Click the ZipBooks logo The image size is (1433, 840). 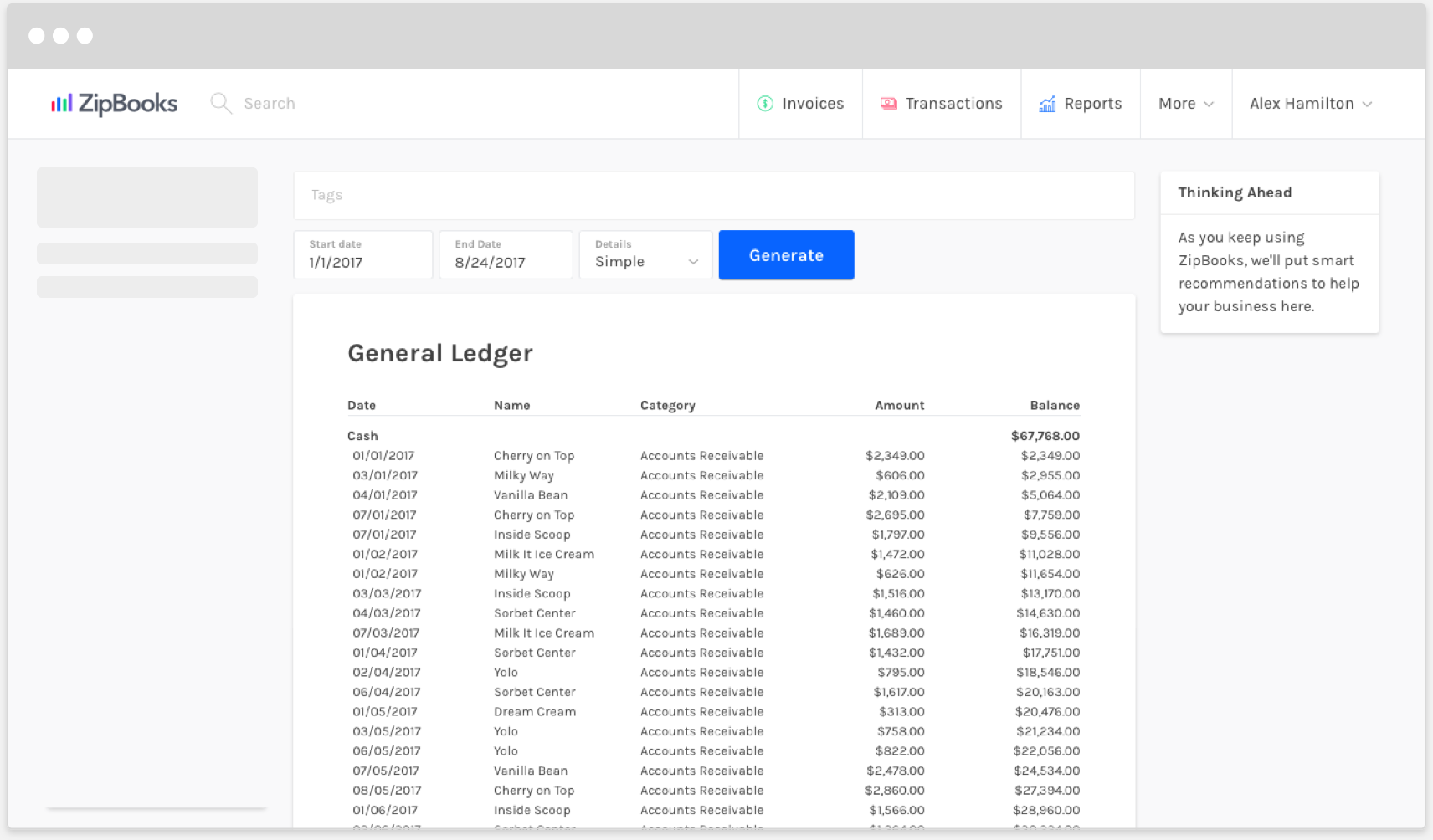point(114,104)
